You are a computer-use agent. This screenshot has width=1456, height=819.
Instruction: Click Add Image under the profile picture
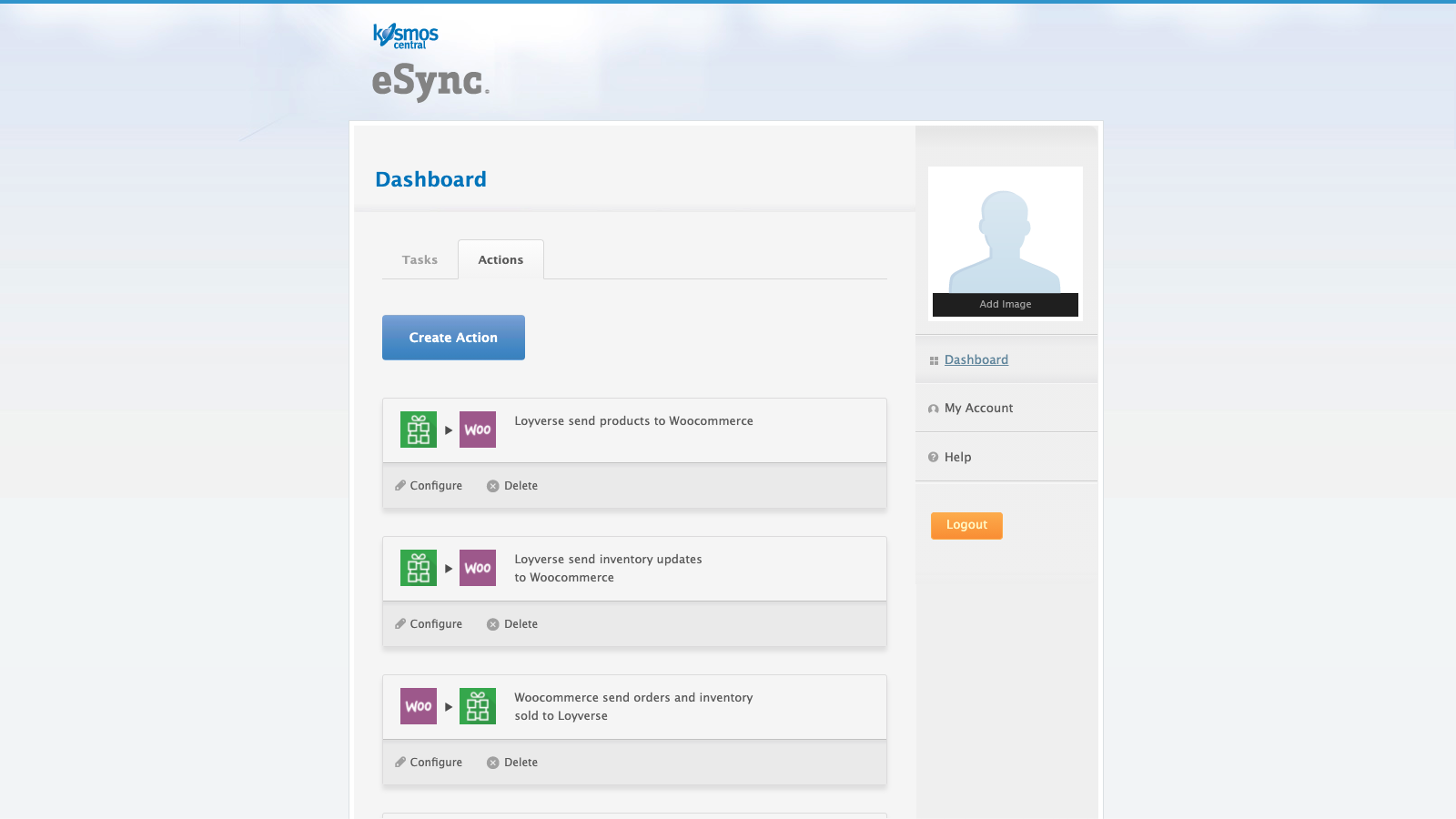coord(1005,304)
